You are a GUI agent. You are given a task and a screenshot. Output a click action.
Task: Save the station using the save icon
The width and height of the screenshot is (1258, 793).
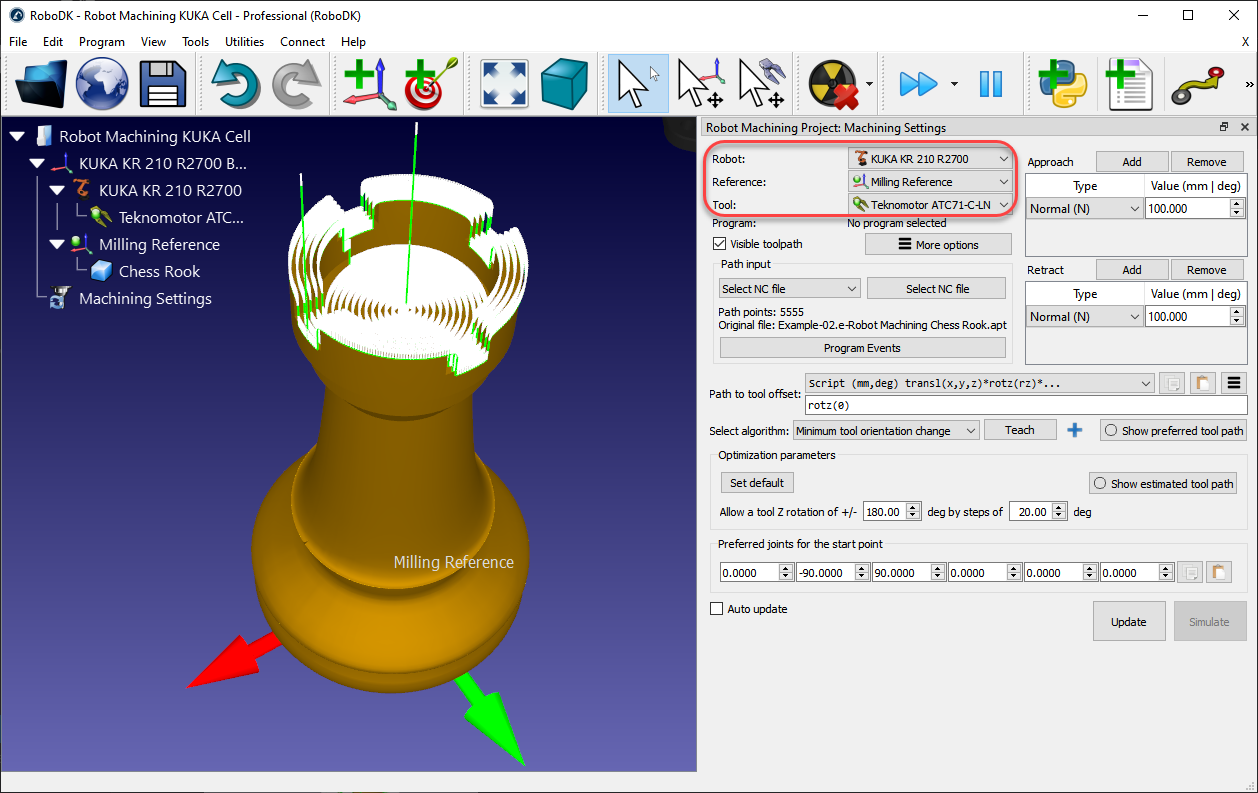[x=162, y=84]
